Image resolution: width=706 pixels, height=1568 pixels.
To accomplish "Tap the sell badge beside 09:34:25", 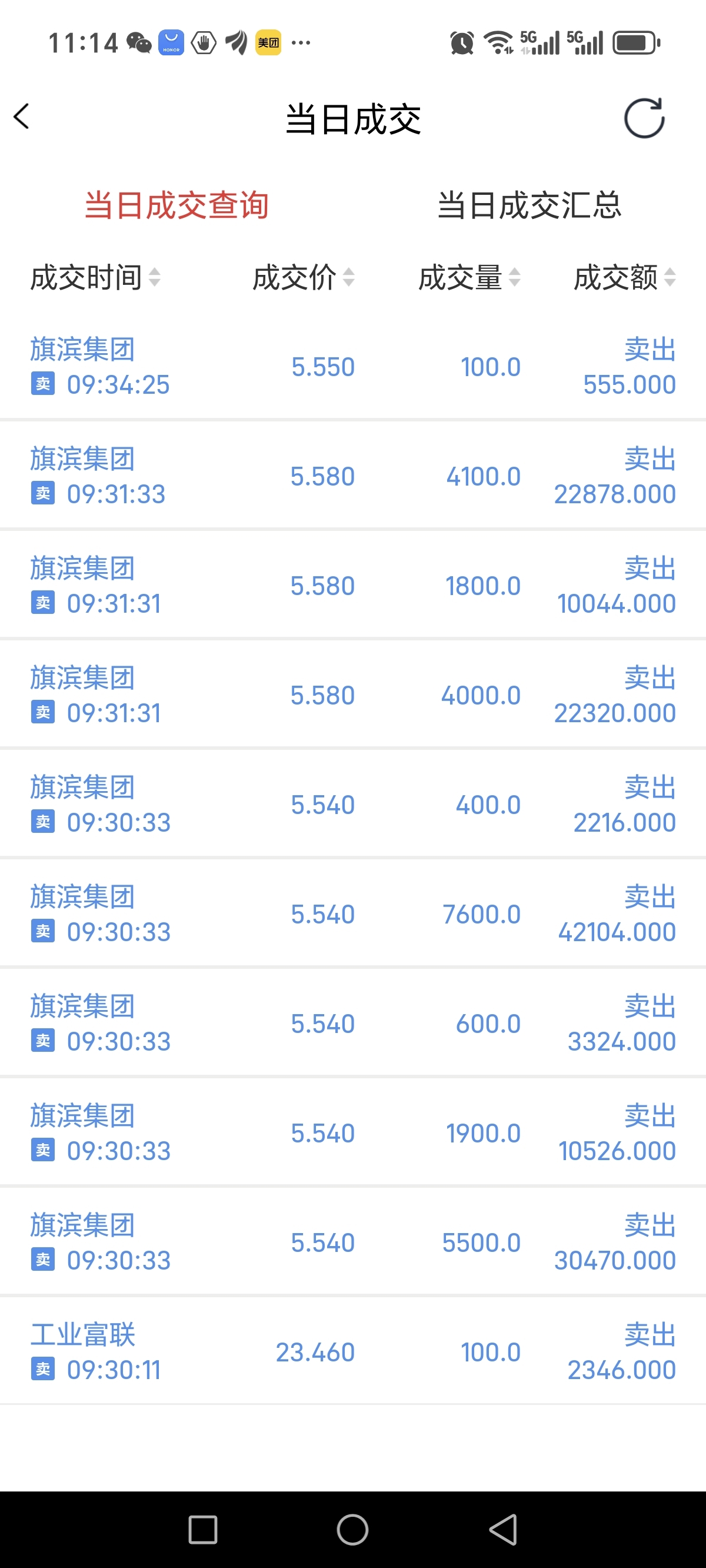I will coord(43,384).
